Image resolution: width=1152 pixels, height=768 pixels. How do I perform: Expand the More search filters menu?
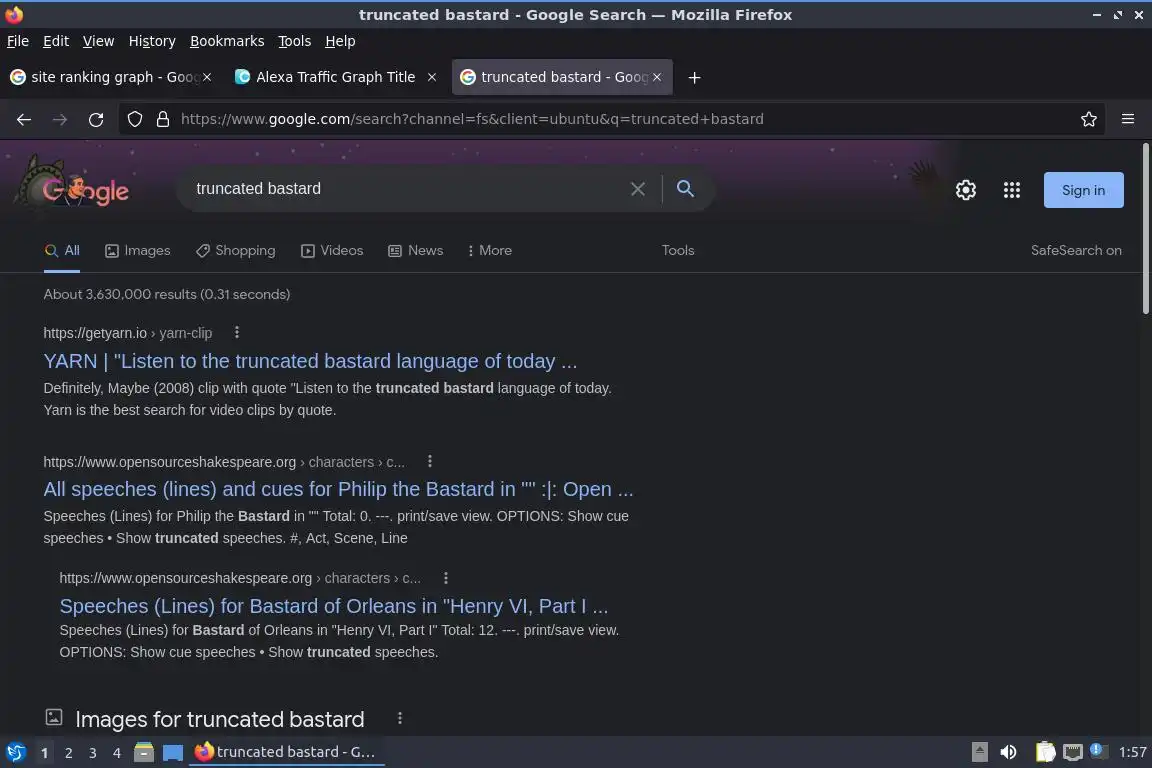489,251
